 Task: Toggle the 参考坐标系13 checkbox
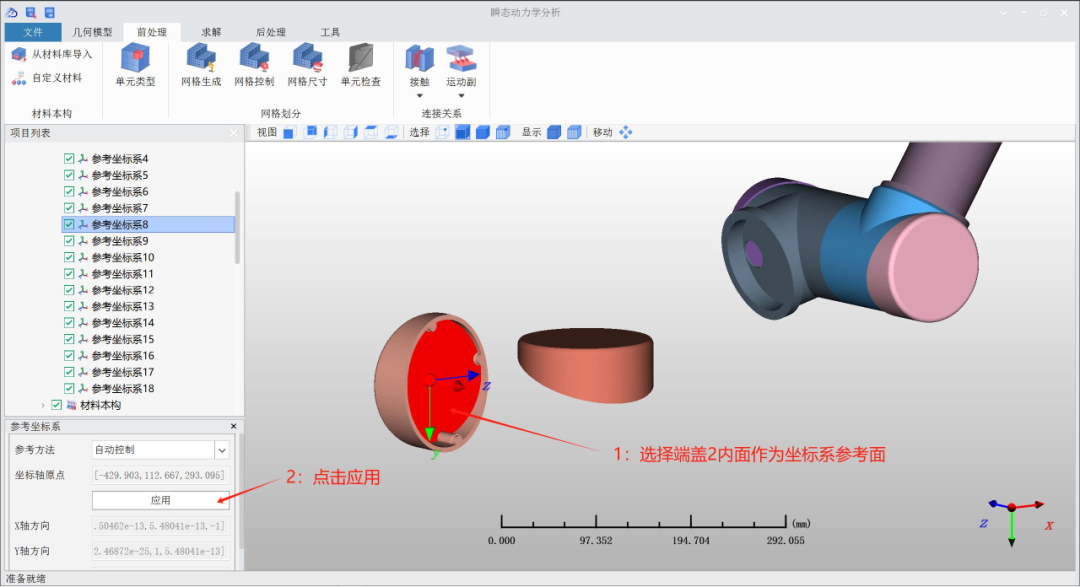pyautogui.click(x=69, y=307)
